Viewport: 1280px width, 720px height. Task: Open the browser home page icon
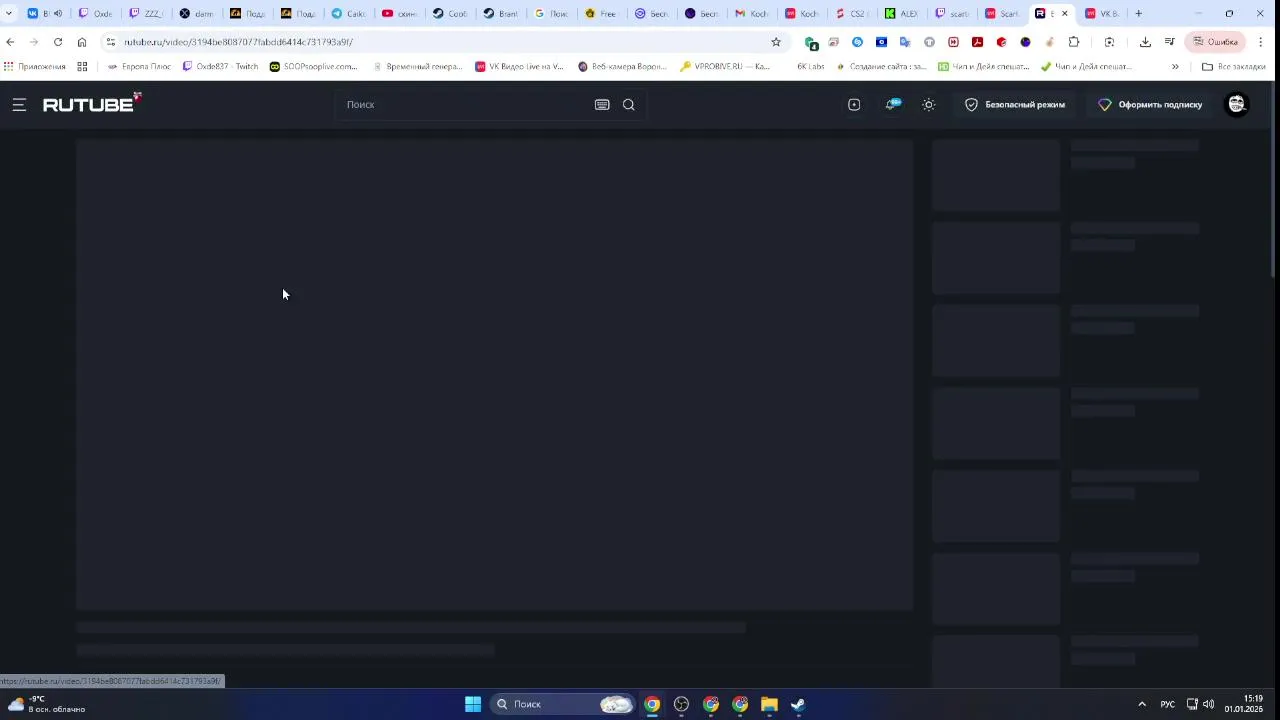point(82,42)
